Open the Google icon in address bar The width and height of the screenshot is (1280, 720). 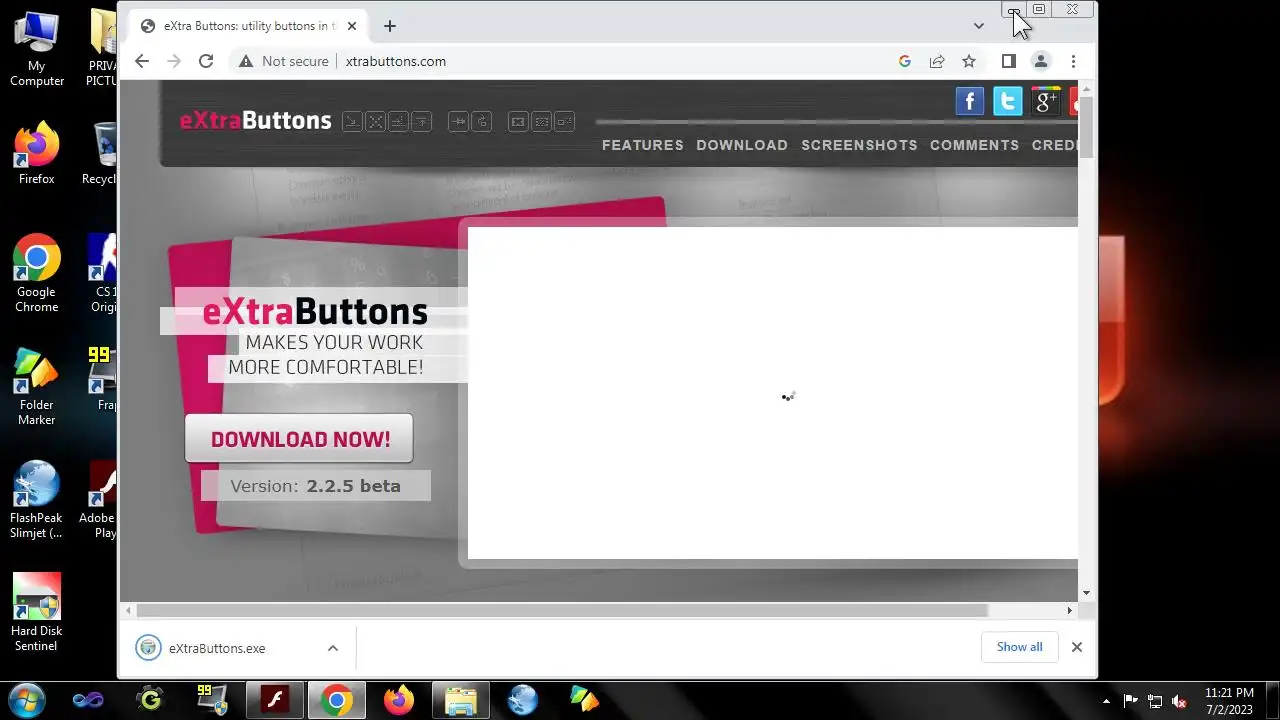(905, 61)
